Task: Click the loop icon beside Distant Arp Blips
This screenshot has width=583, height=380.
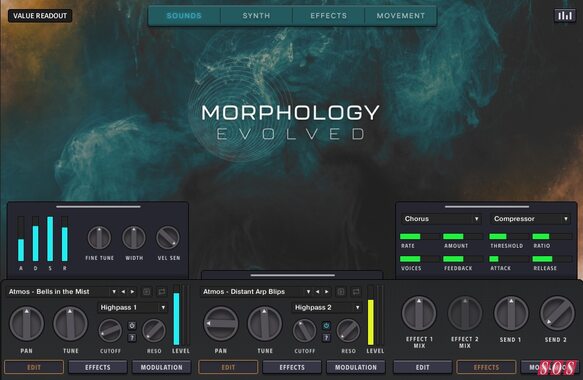Action: pyautogui.click(x=356, y=292)
